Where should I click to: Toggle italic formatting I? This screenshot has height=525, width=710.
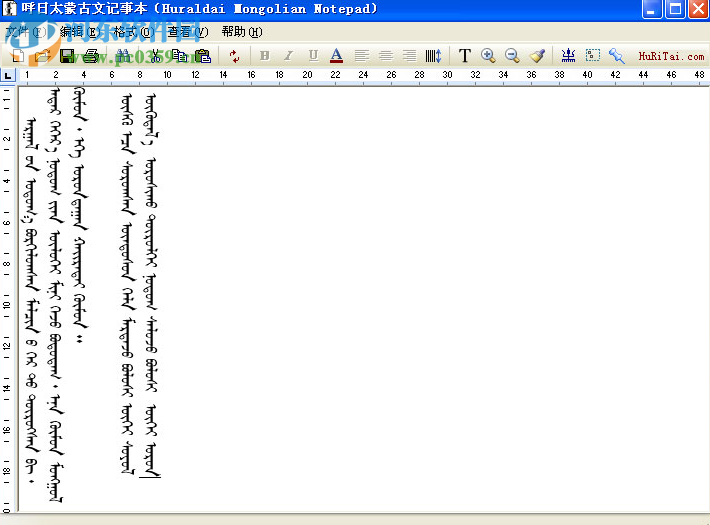pos(288,56)
